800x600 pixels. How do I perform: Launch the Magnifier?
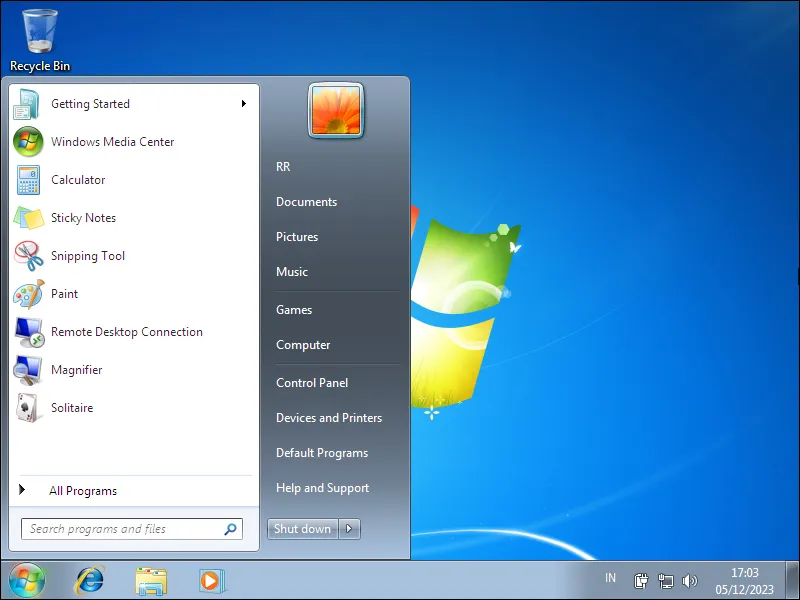click(77, 370)
